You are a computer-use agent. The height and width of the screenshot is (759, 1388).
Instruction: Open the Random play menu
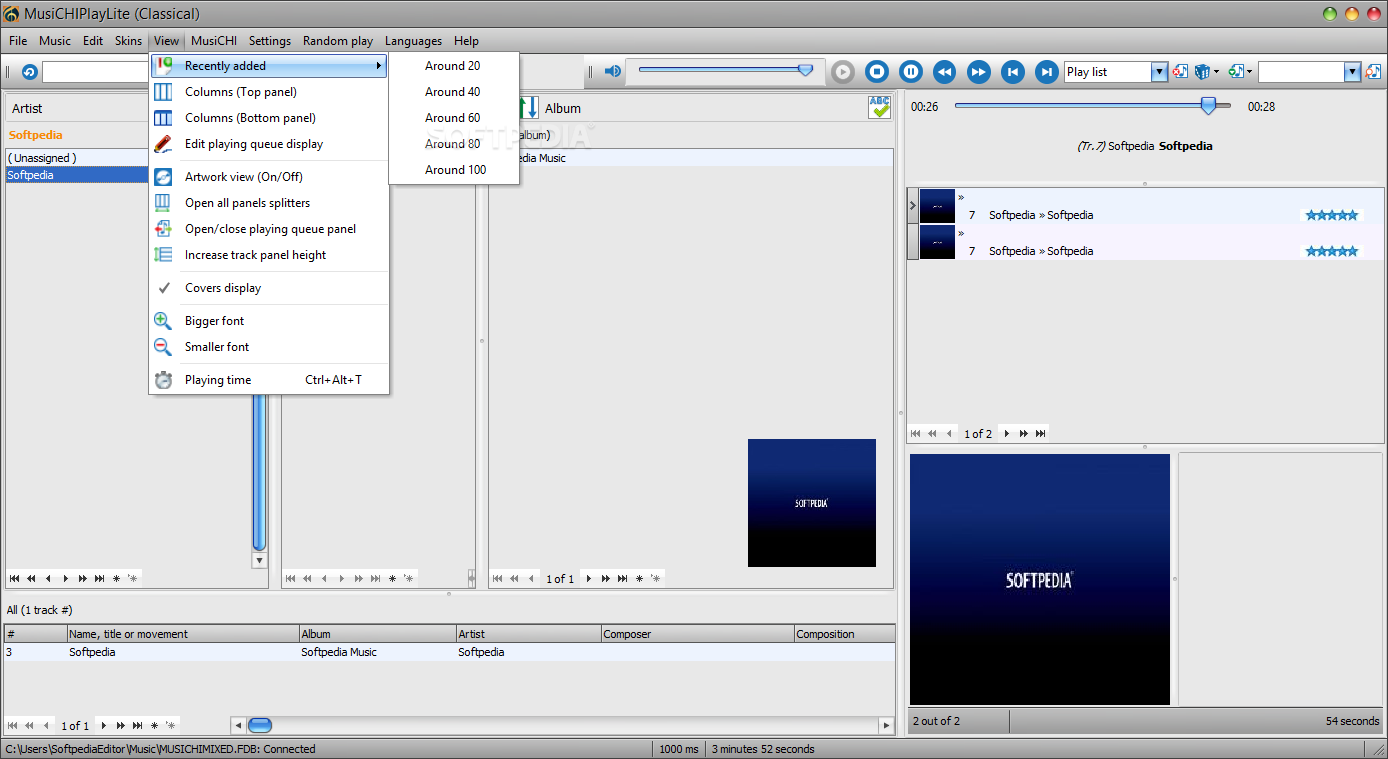click(338, 41)
